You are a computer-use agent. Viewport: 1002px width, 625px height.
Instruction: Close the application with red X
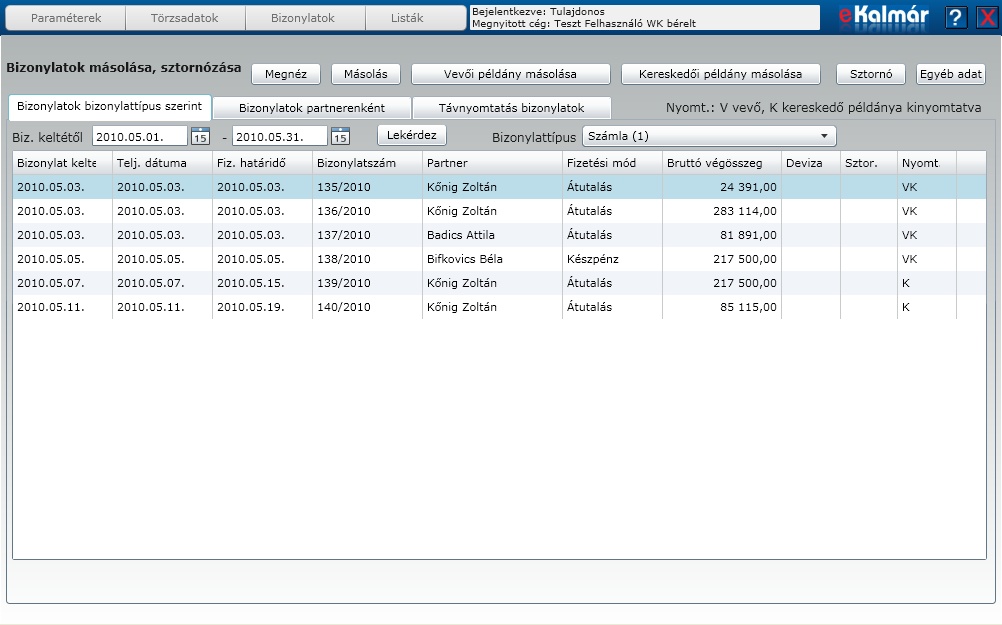[x=986, y=17]
